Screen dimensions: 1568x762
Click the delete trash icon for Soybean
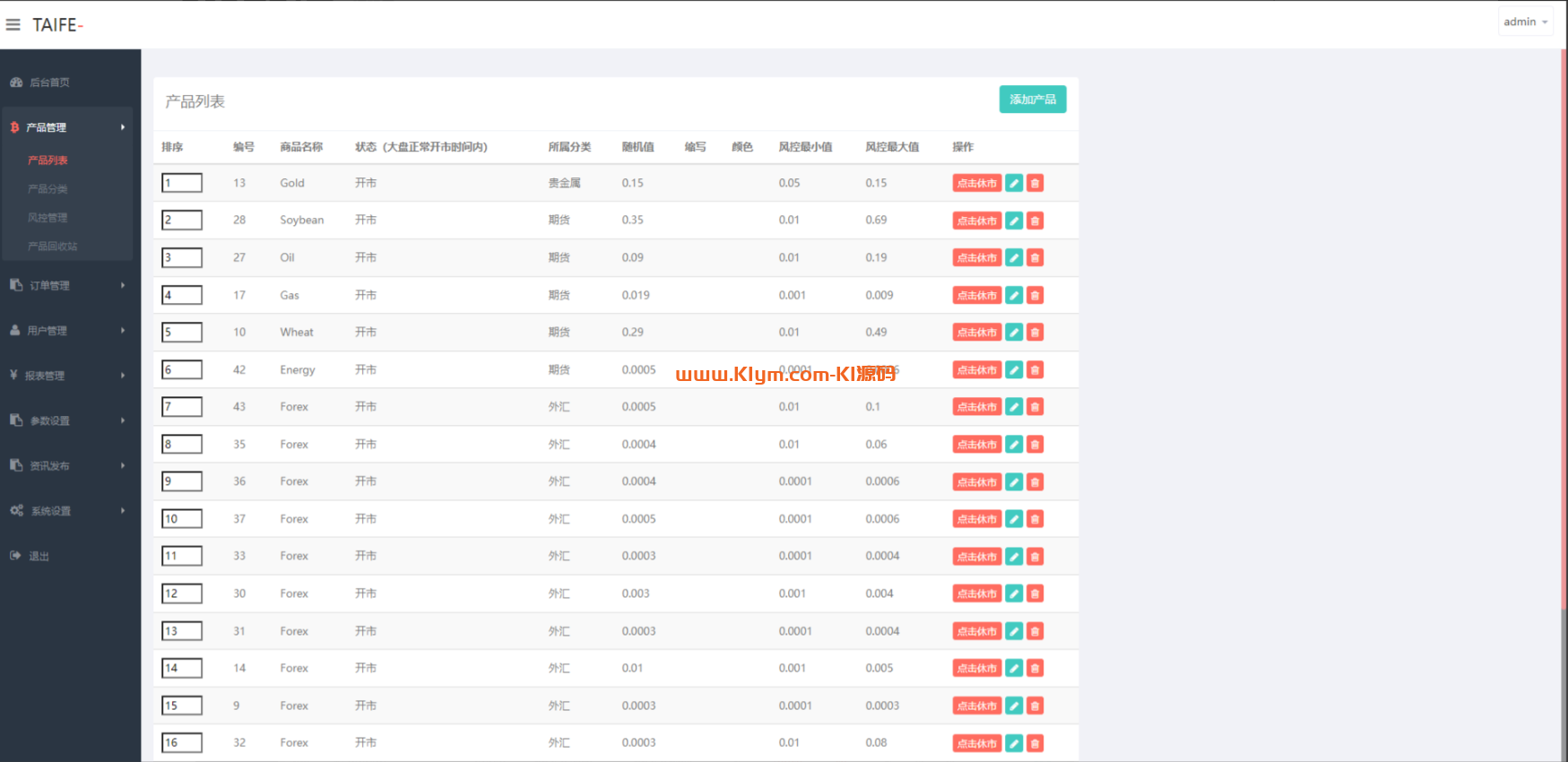tap(1035, 221)
